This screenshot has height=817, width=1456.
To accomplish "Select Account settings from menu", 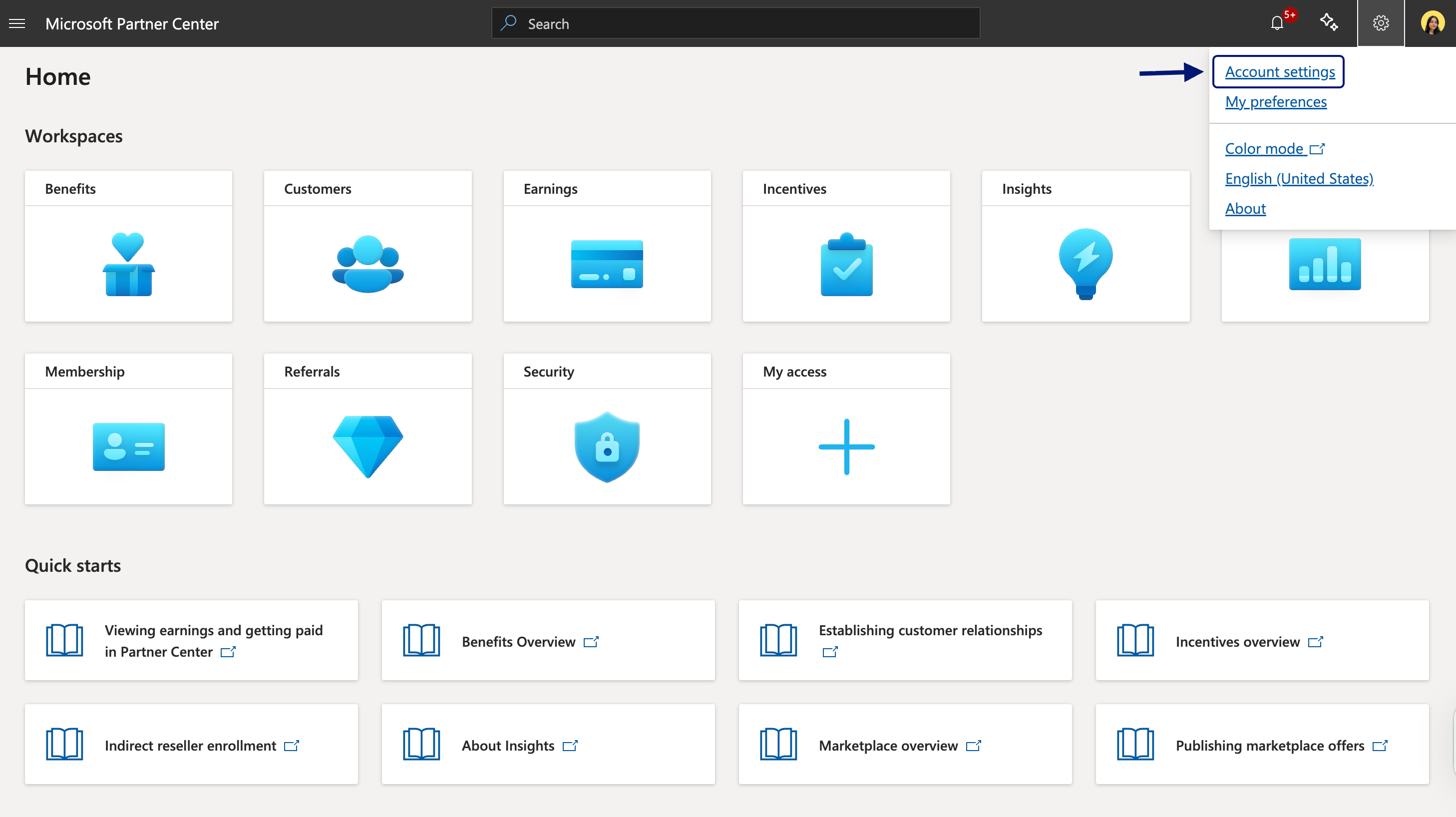I will point(1280,72).
